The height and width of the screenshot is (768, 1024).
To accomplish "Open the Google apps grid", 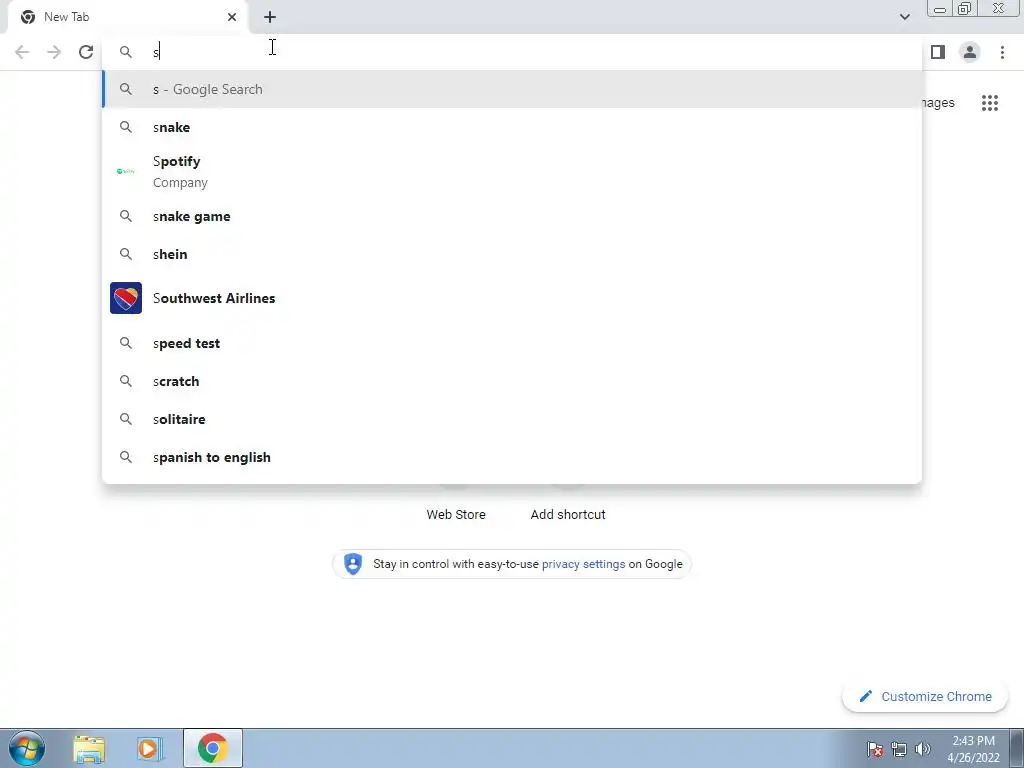I will [990, 103].
